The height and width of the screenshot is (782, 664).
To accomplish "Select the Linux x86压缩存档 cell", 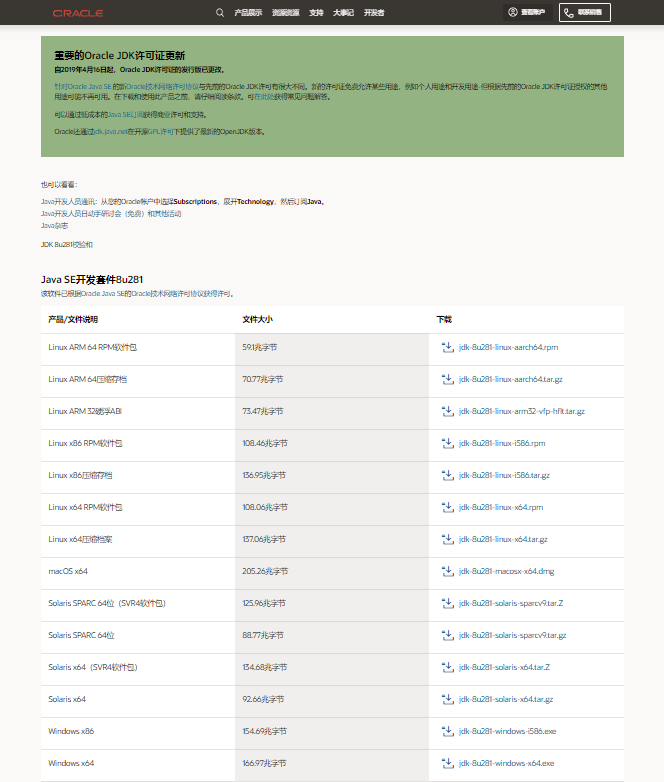I will coord(138,477).
